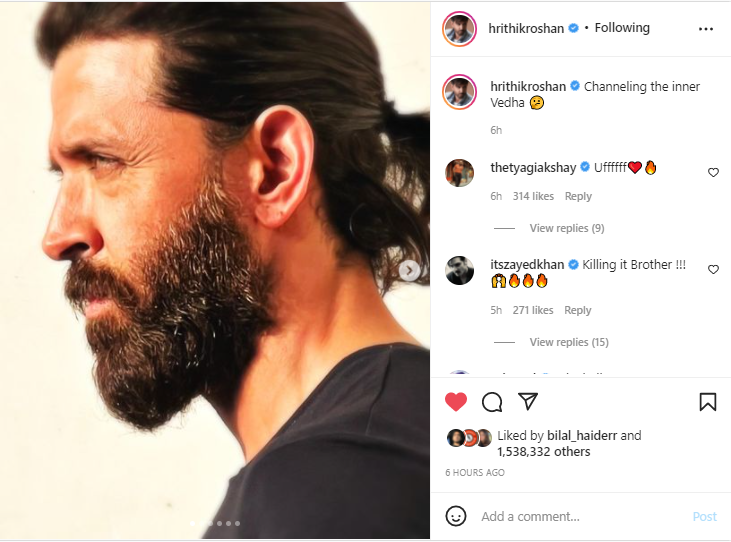Open bilal_haiderr from the Liked by line
Viewport: 731px width, 542px height.
click(582, 436)
